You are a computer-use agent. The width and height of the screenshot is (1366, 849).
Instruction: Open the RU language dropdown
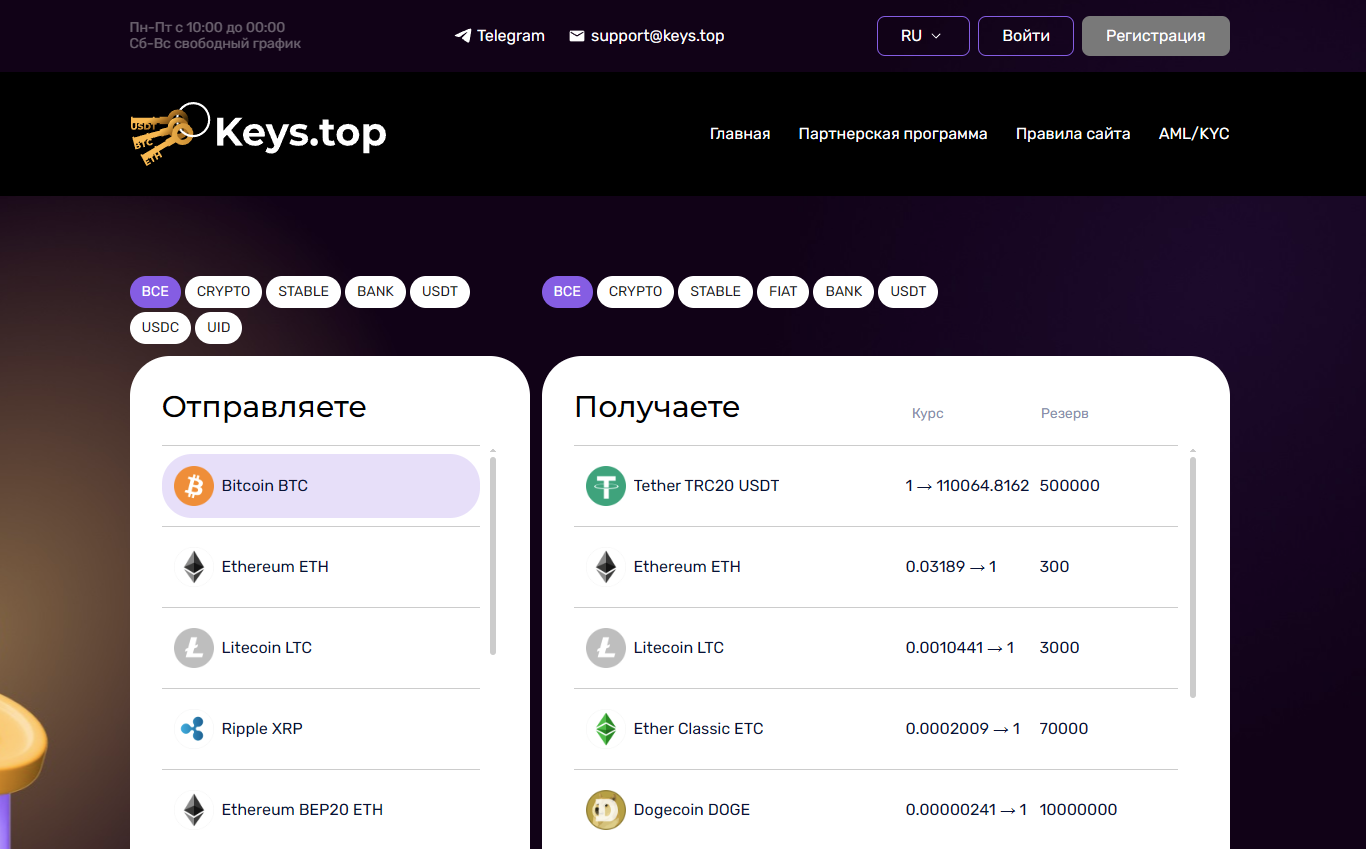coord(923,36)
